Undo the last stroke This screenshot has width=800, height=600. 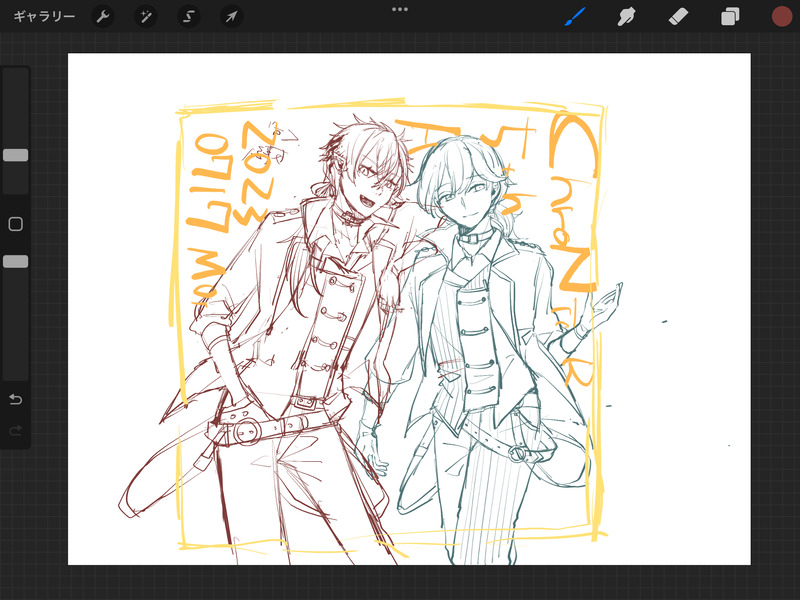(x=16, y=399)
